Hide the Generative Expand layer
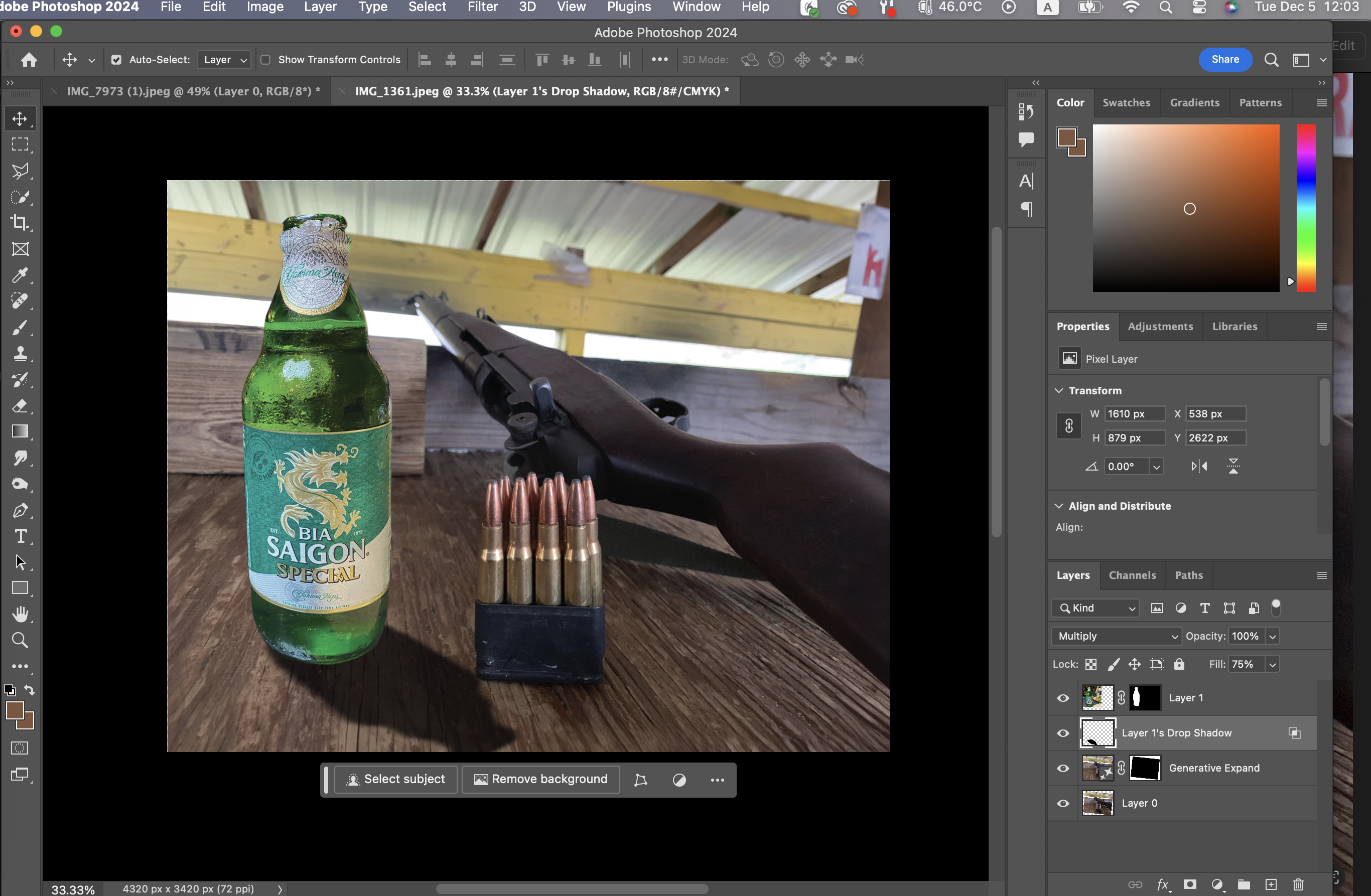Viewport: 1371px width, 896px height. tap(1063, 768)
